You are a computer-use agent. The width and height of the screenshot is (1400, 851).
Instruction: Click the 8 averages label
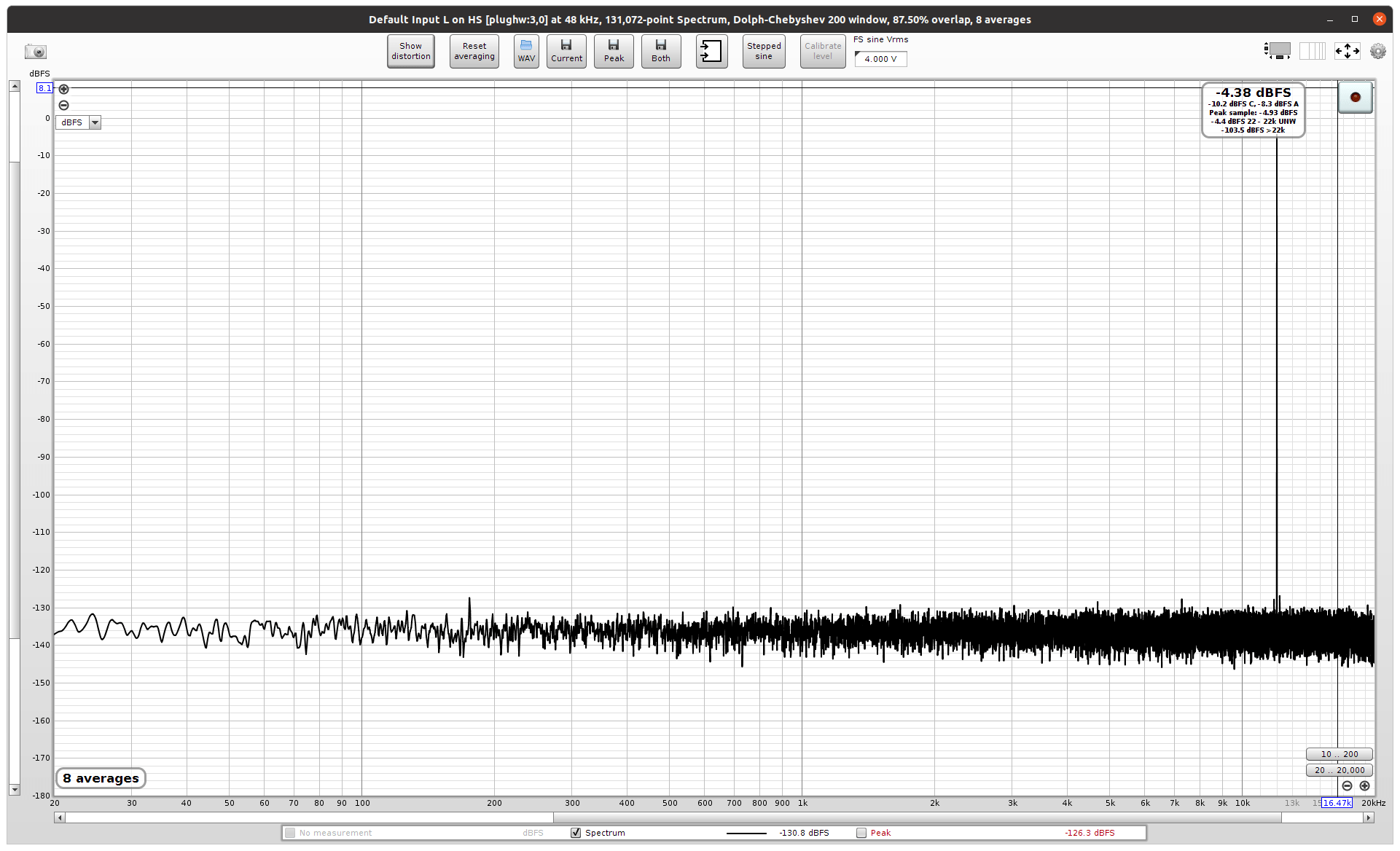[101, 778]
